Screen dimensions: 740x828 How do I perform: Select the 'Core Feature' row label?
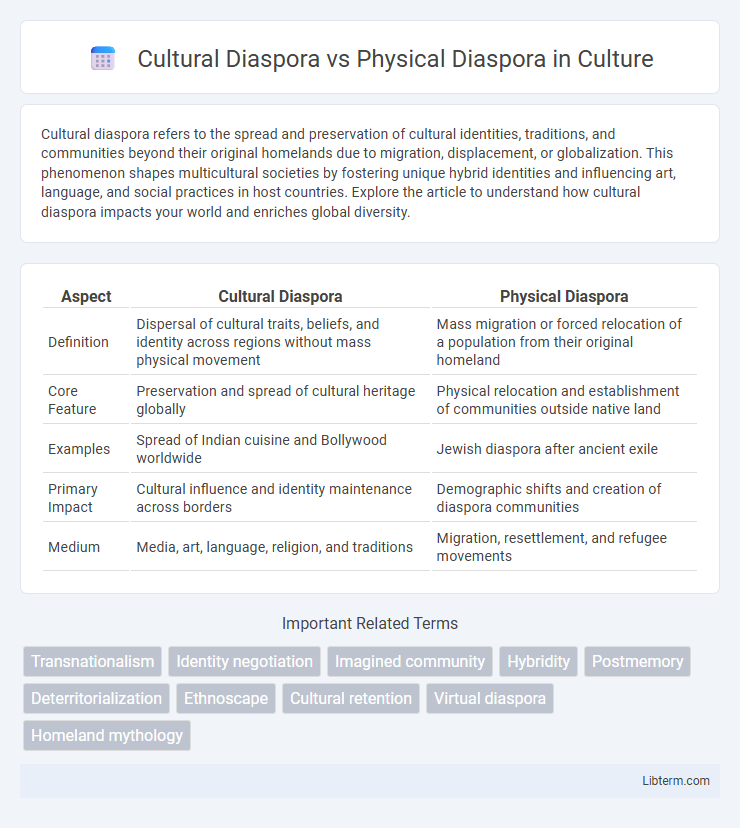[x=72, y=400]
